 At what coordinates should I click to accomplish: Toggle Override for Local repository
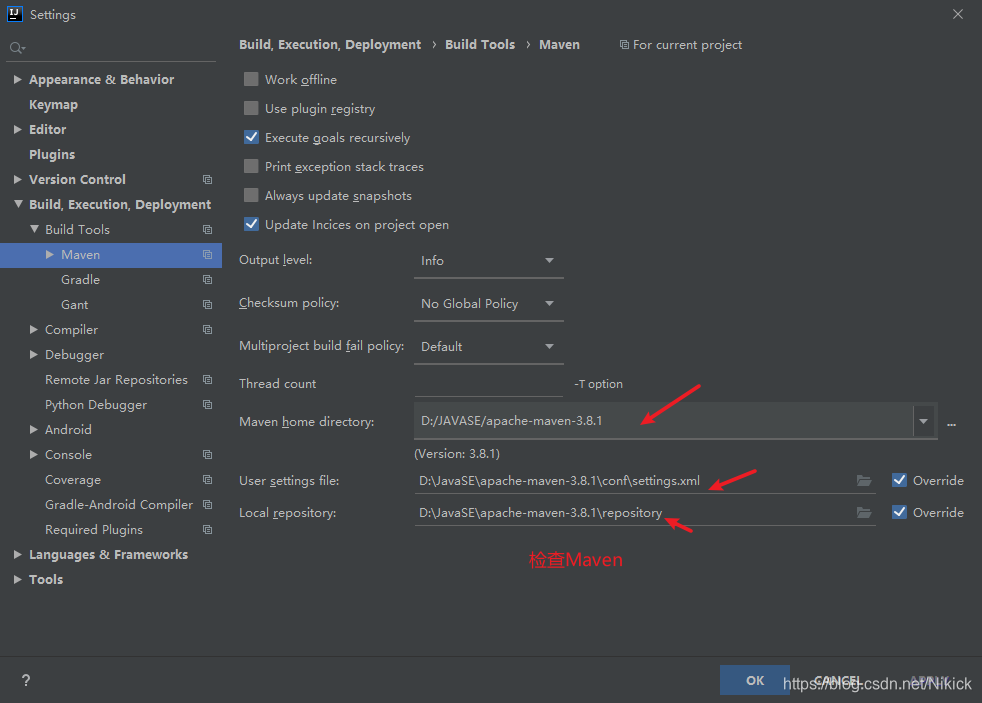[899, 512]
